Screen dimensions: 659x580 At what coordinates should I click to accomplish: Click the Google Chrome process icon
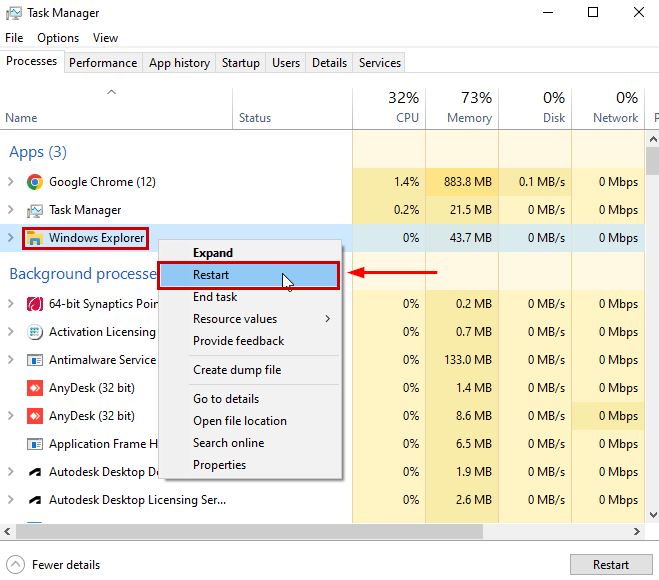[34, 182]
